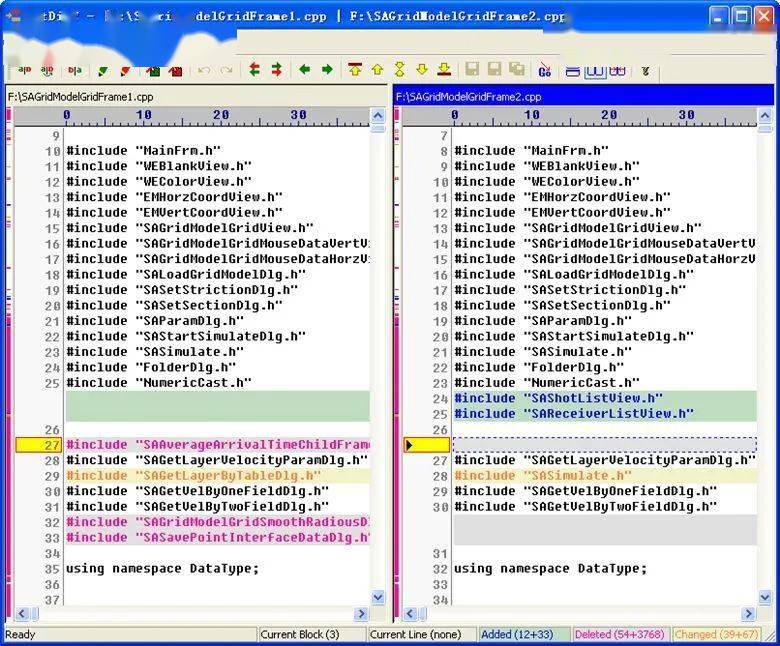Click right line 28 SASimulate.h changed line
The width and height of the screenshot is (780, 646).
tap(605, 475)
